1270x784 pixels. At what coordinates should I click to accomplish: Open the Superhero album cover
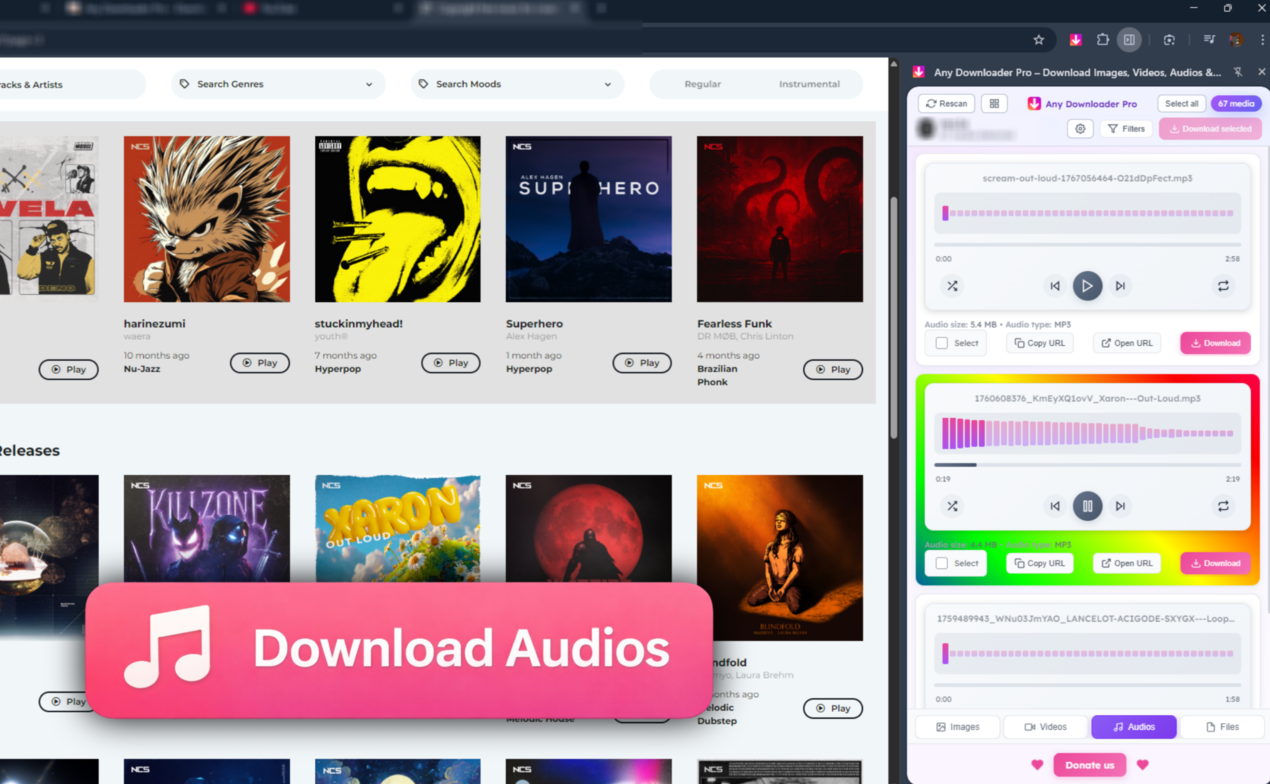pyautogui.click(x=589, y=219)
